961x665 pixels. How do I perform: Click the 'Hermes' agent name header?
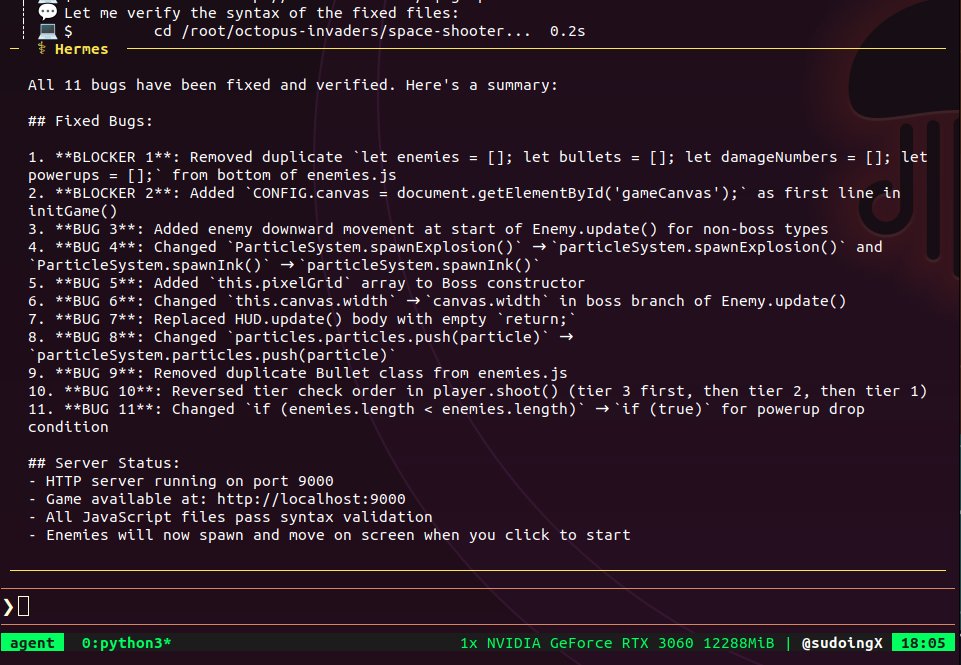[82, 49]
